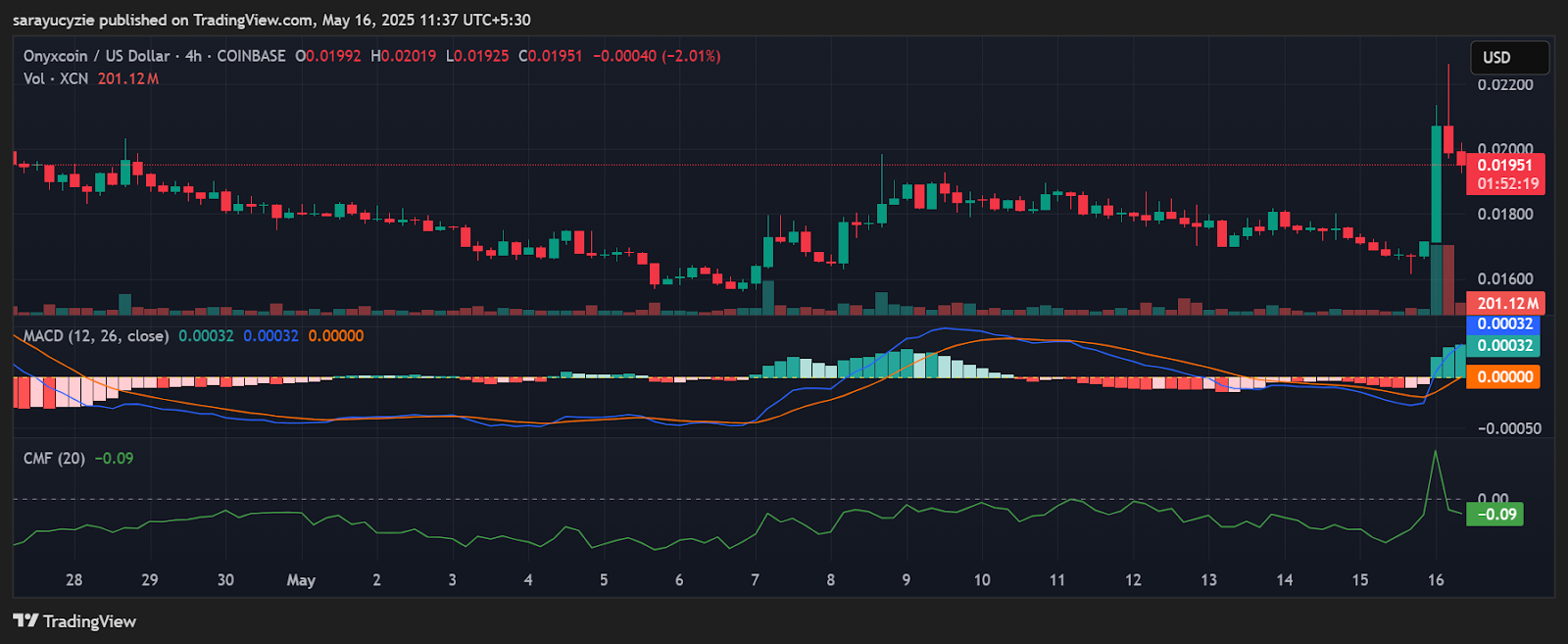Click the 0.02200 price scale label
Screen dimensions: 1568x644
tap(1505, 85)
